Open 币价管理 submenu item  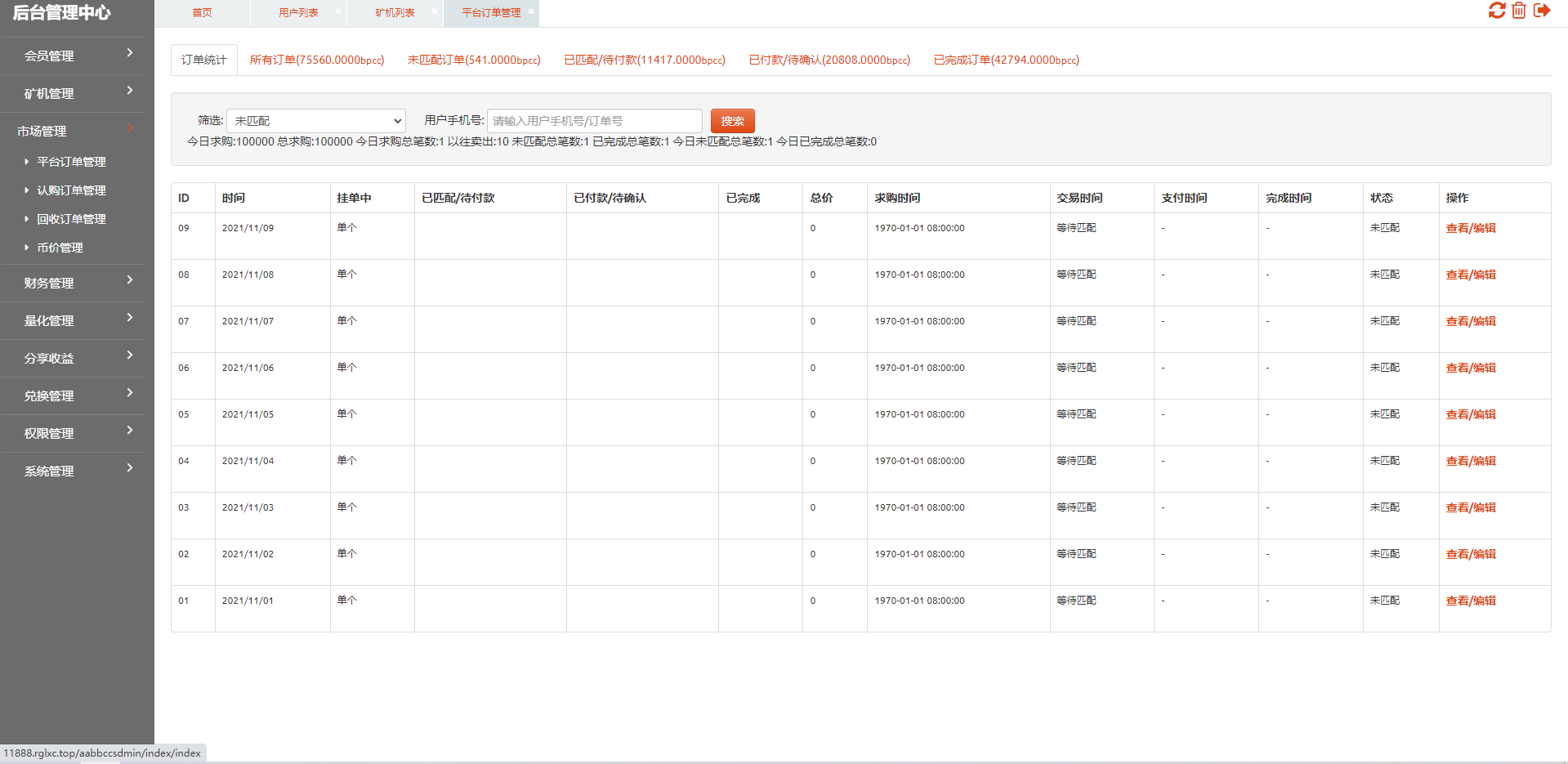point(60,248)
